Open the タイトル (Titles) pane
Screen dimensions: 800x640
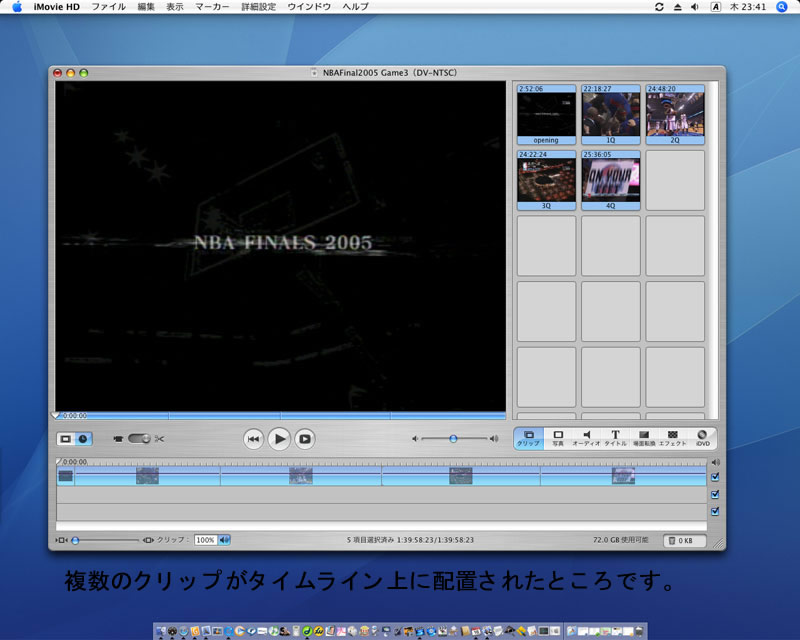click(615, 438)
